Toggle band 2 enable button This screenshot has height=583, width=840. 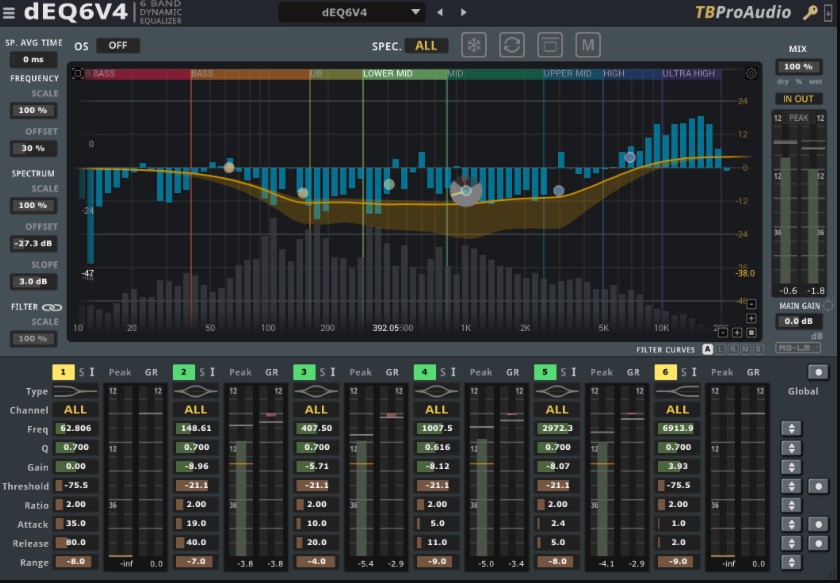coord(184,372)
